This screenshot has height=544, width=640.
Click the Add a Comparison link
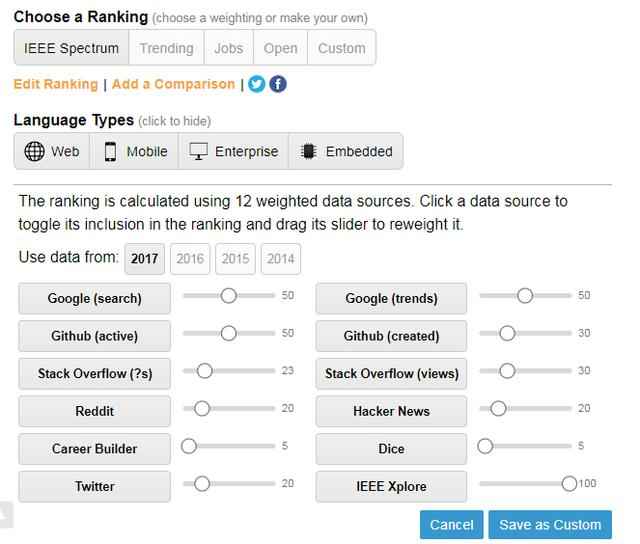(173, 84)
